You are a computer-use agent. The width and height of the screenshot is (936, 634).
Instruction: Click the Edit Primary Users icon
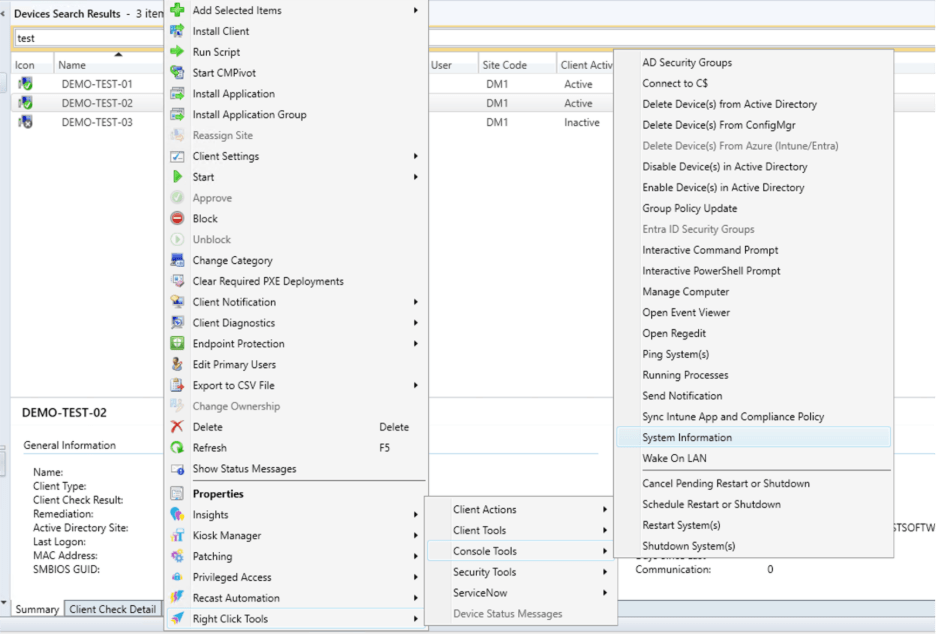click(177, 365)
